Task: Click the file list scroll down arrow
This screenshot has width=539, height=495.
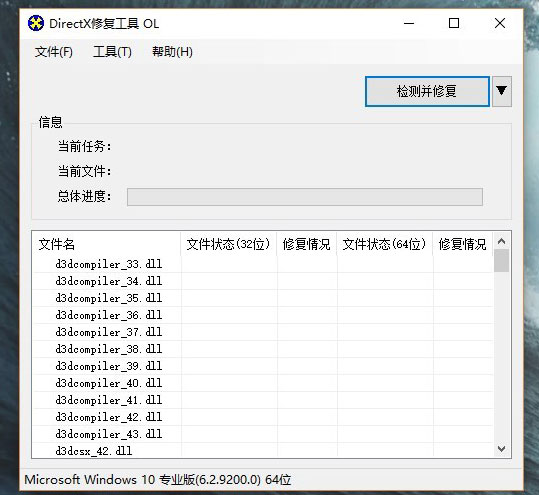Action: pyautogui.click(x=501, y=449)
